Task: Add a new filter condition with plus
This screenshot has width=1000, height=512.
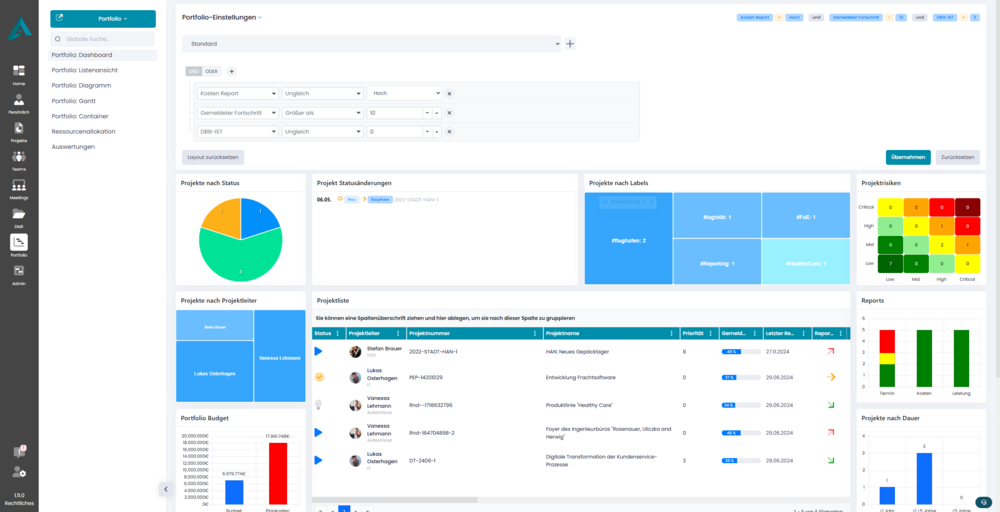Action: pos(231,71)
